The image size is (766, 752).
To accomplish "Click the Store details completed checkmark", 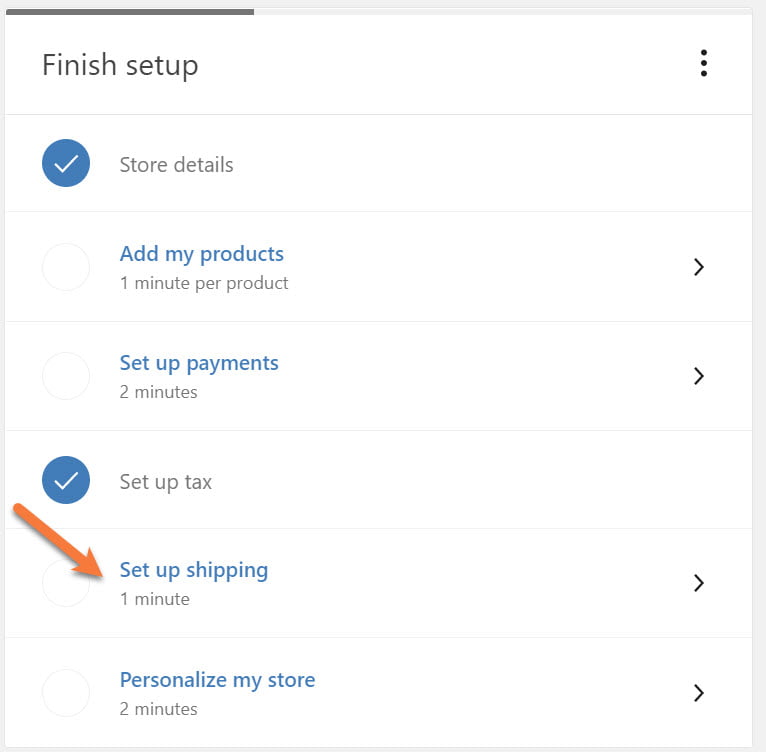I will click(x=66, y=163).
